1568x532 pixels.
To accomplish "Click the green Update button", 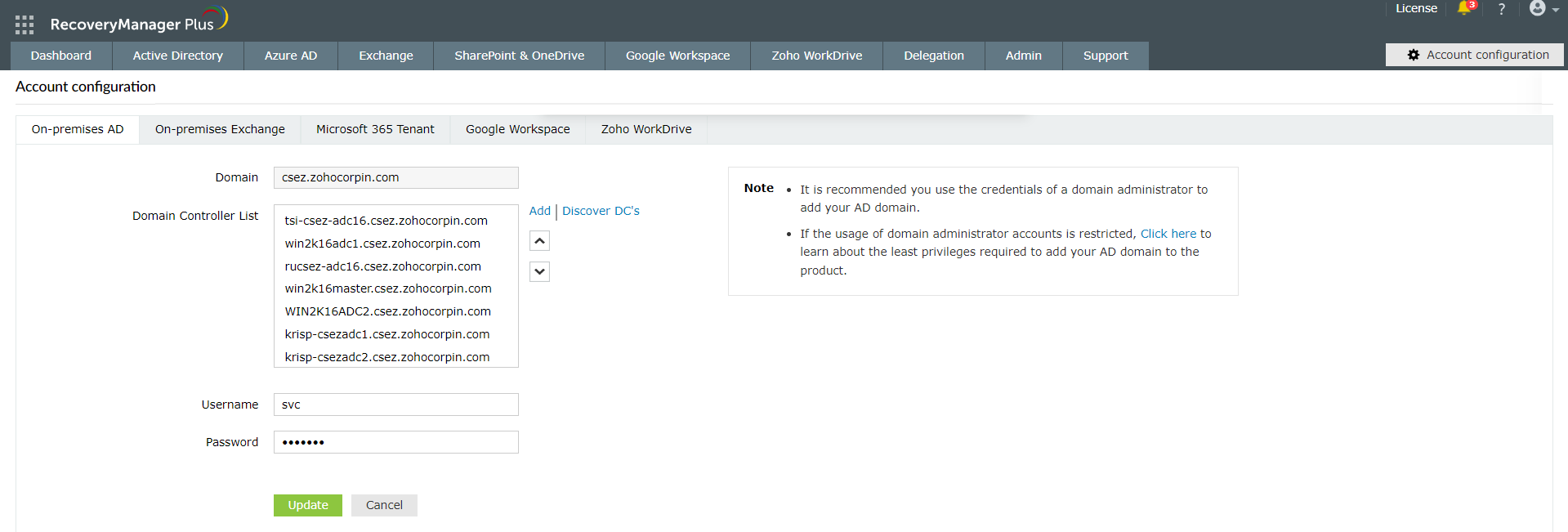I will click(x=307, y=505).
